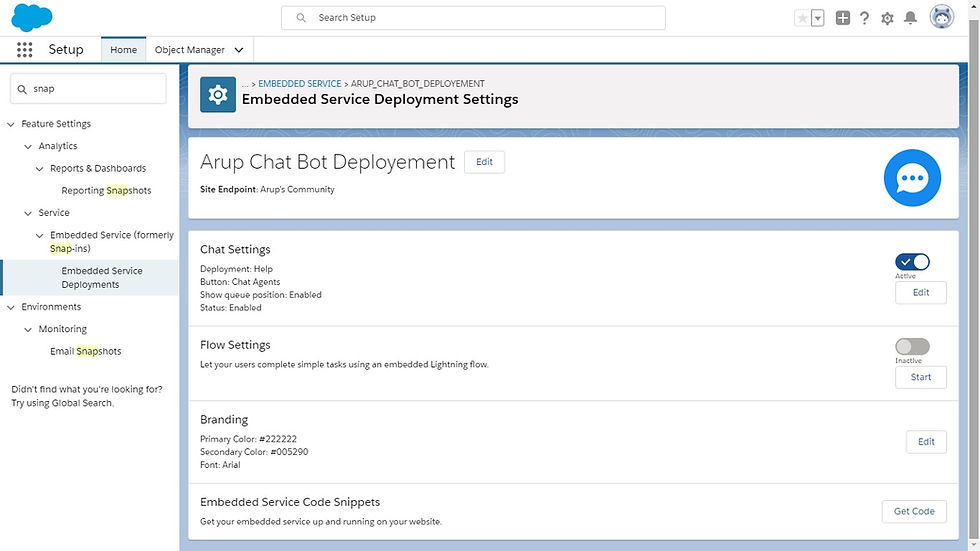Click the Setup app name label
Viewport: 980px width, 551px height.
66,49
